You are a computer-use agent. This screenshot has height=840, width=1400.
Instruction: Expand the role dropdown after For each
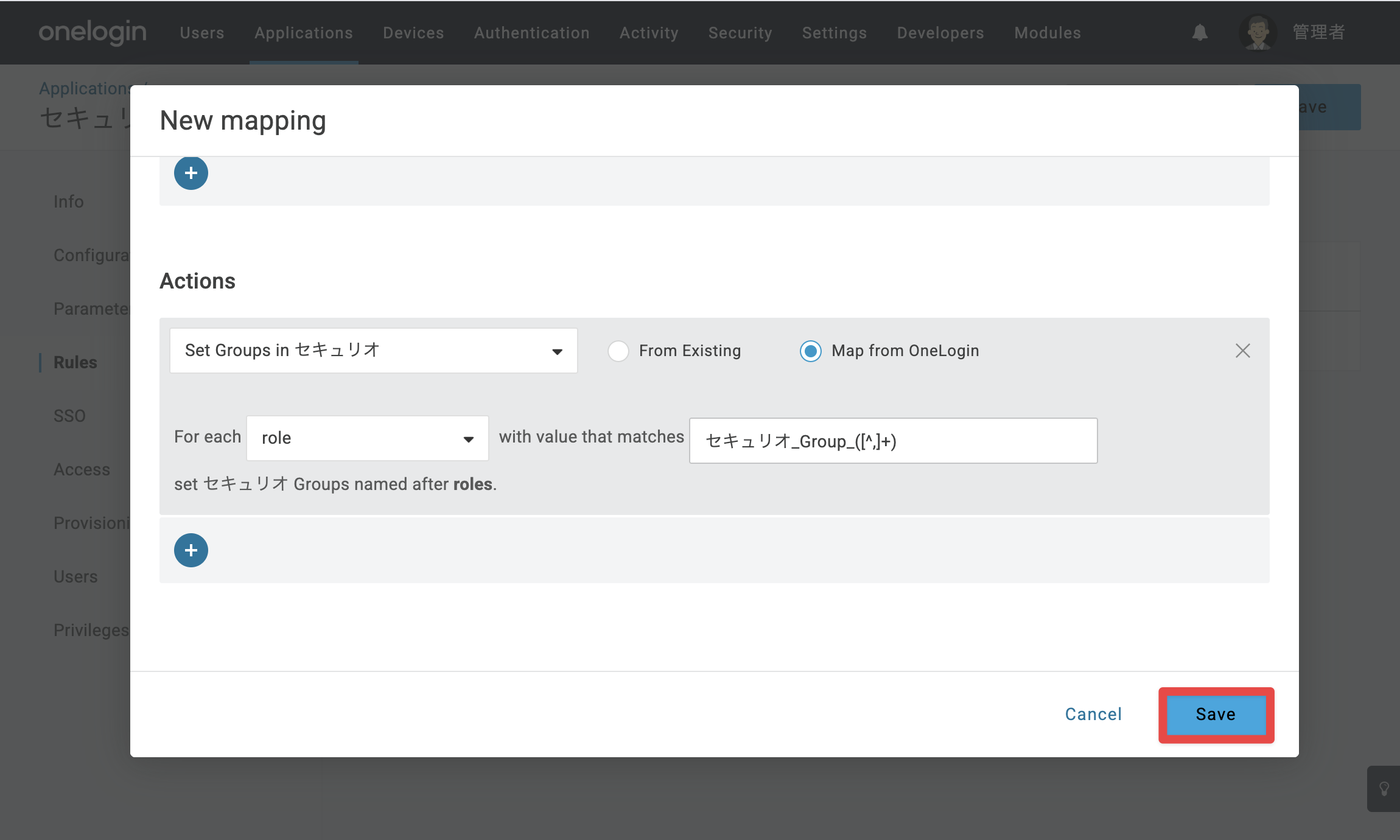pos(368,438)
